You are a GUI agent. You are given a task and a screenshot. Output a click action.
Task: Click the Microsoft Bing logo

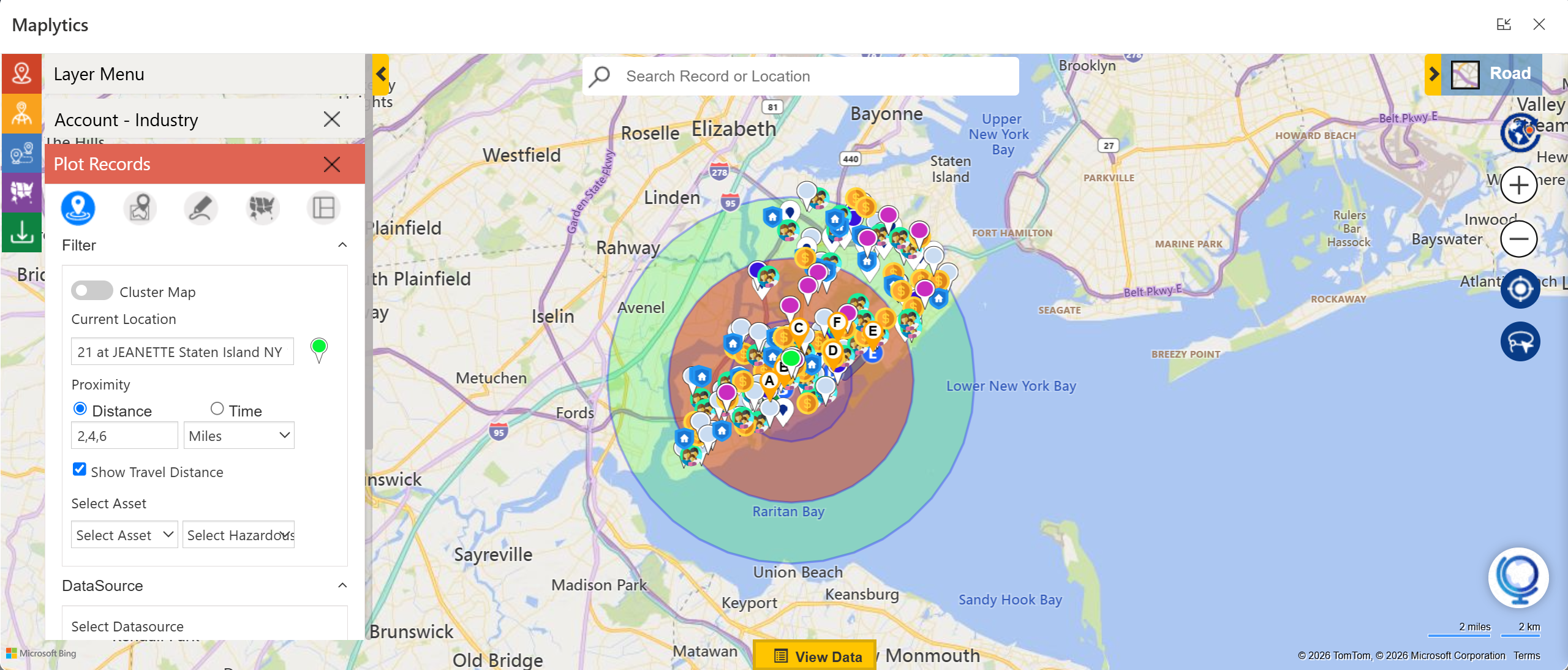(42, 653)
